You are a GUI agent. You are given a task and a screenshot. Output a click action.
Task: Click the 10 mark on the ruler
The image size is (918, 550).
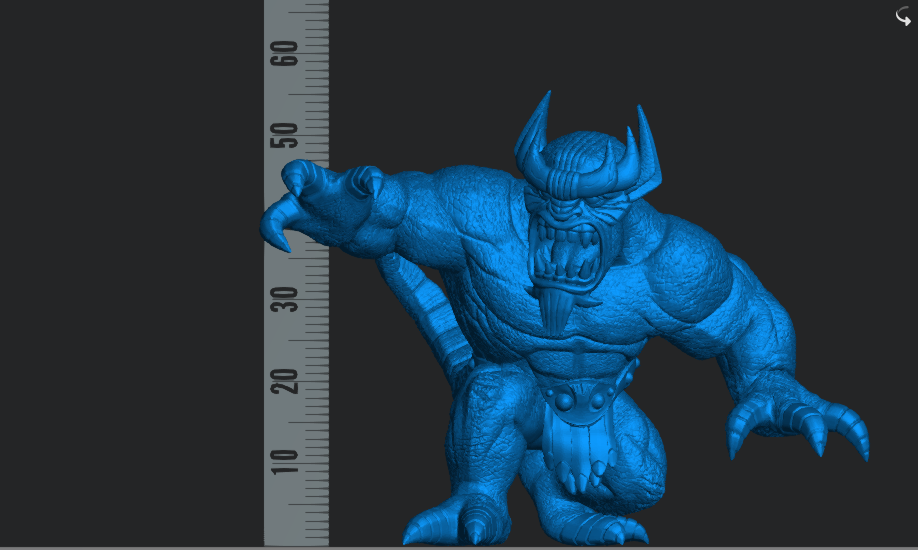pyautogui.click(x=290, y=461)
